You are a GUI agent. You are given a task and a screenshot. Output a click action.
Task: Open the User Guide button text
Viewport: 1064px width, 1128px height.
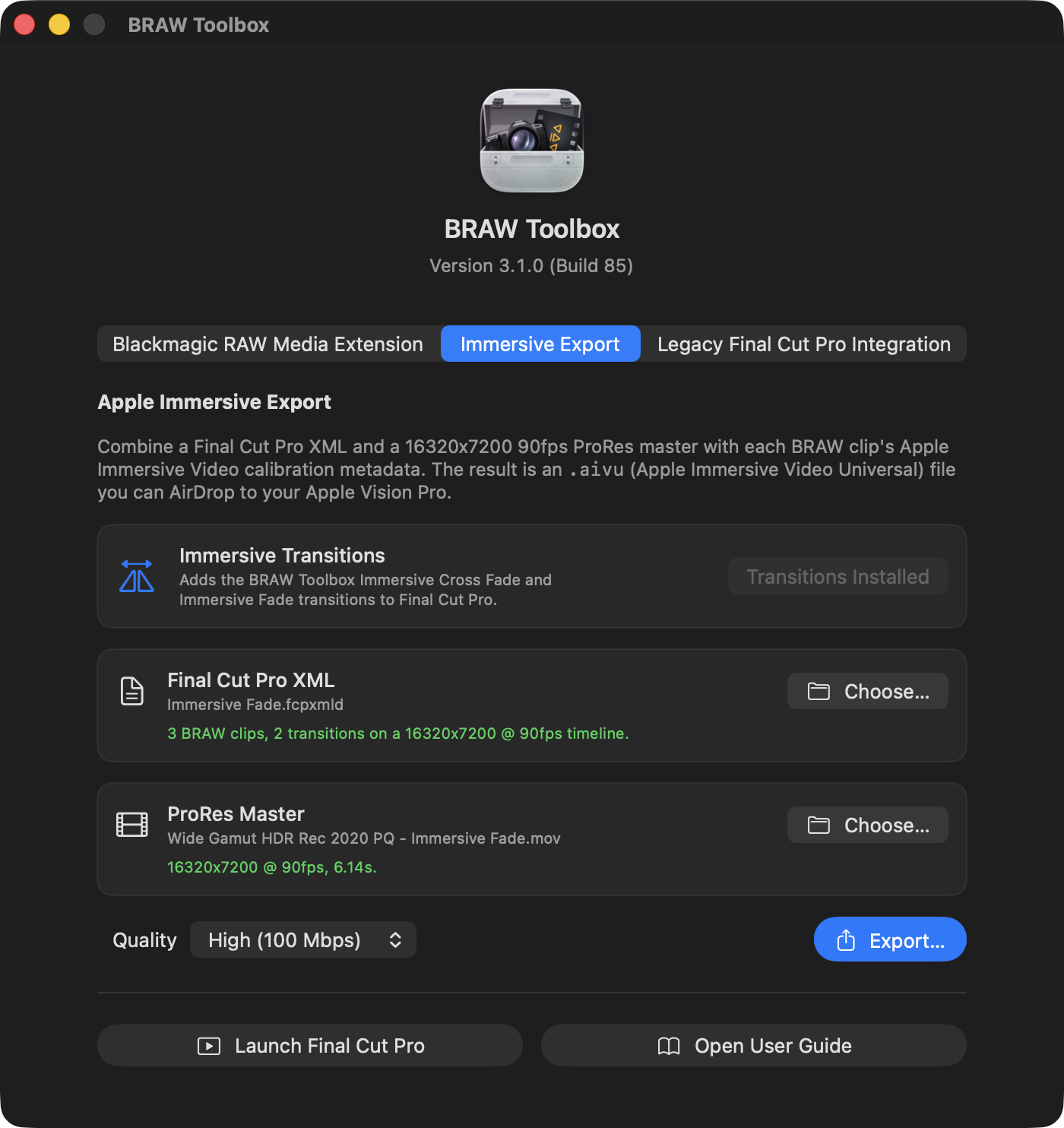coord(773,1046)
